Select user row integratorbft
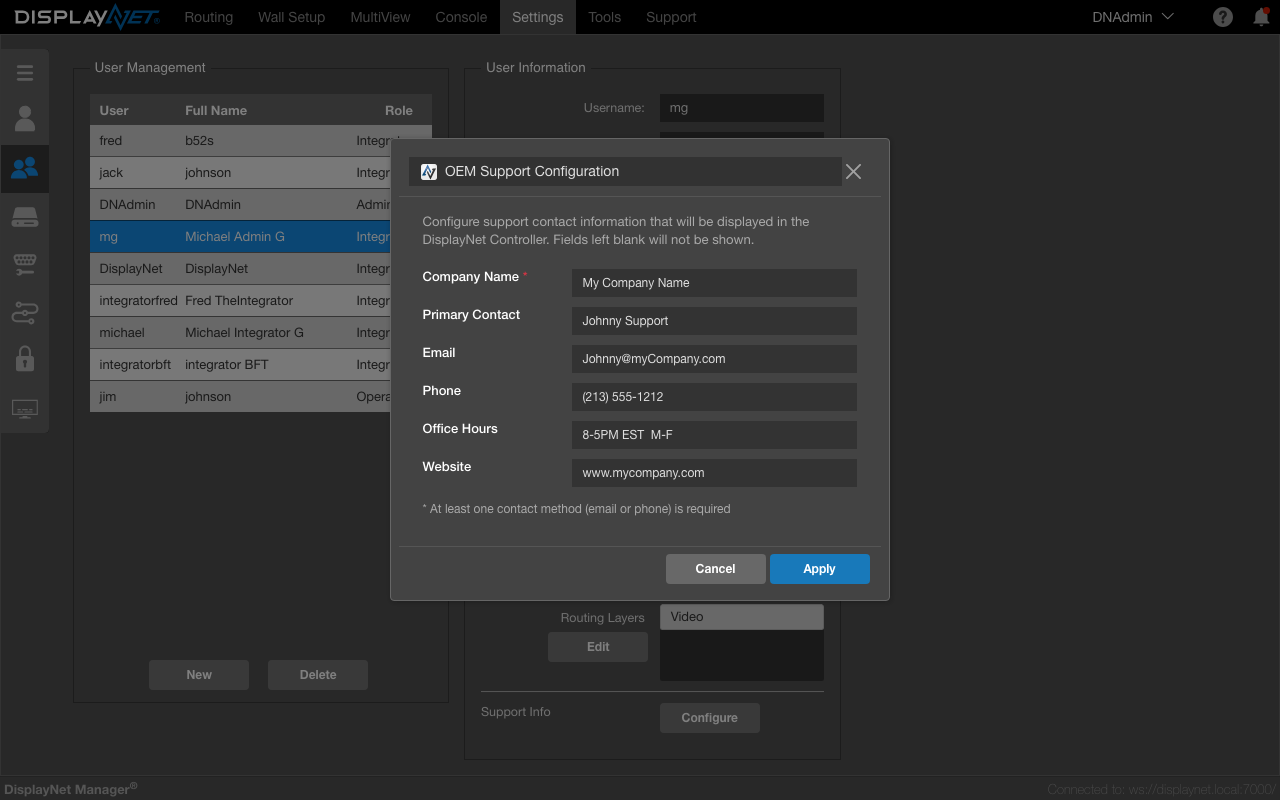Viewport: 1280px width, 800px height. pos(240,365)
